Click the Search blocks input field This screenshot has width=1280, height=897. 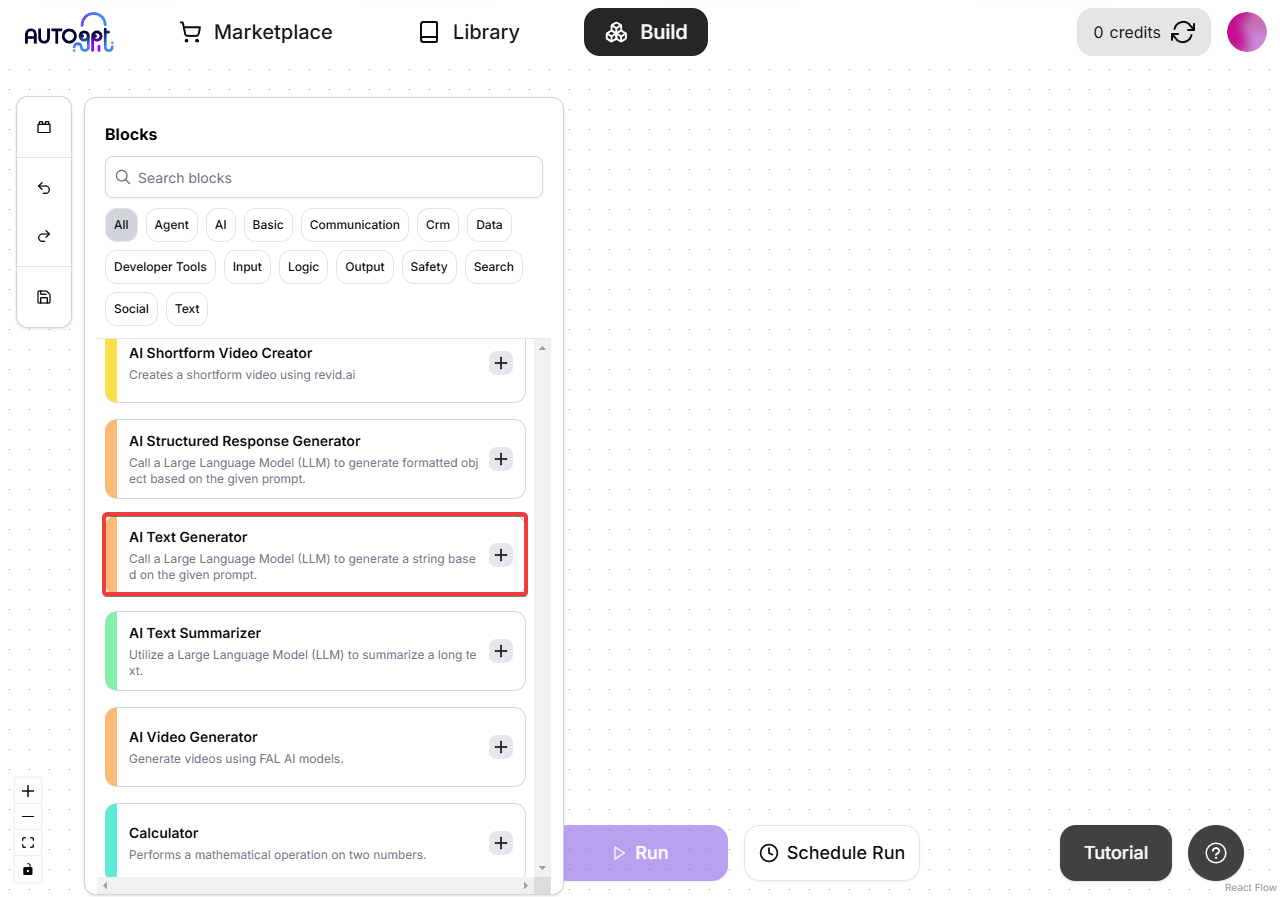(324, 178)
